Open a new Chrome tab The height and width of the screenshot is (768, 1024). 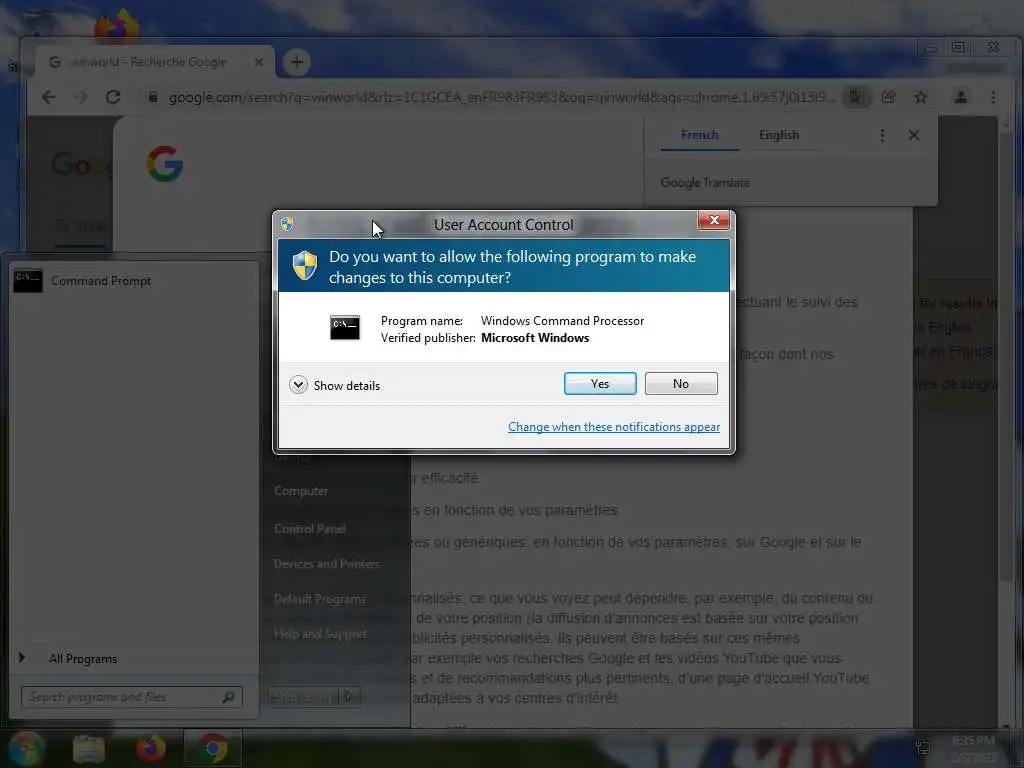(296, 62)
